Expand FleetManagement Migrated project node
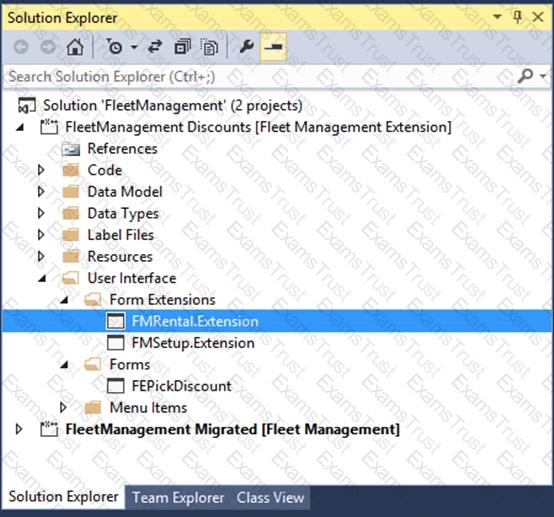 19,429
